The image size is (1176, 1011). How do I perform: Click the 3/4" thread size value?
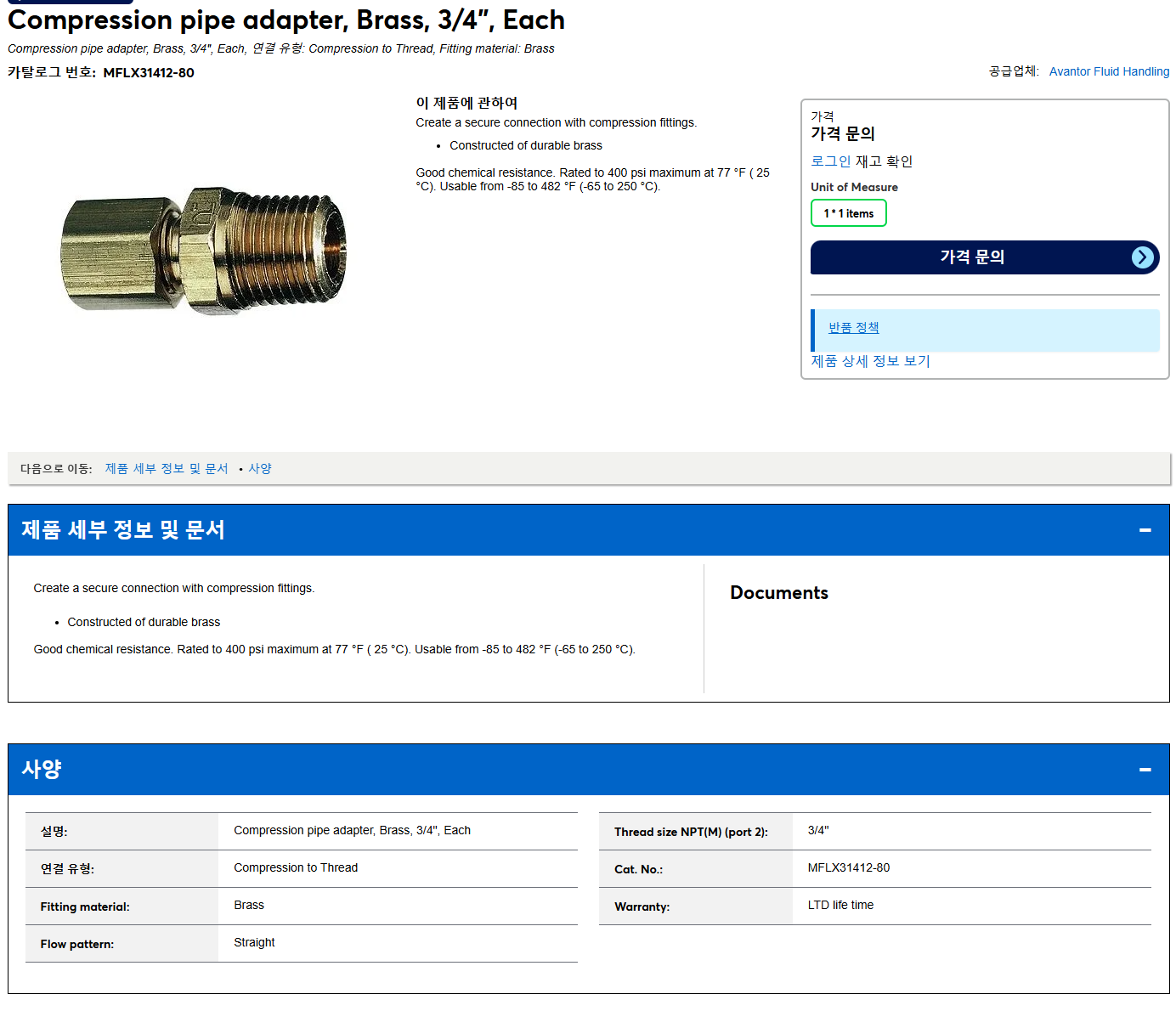[818, 830]
